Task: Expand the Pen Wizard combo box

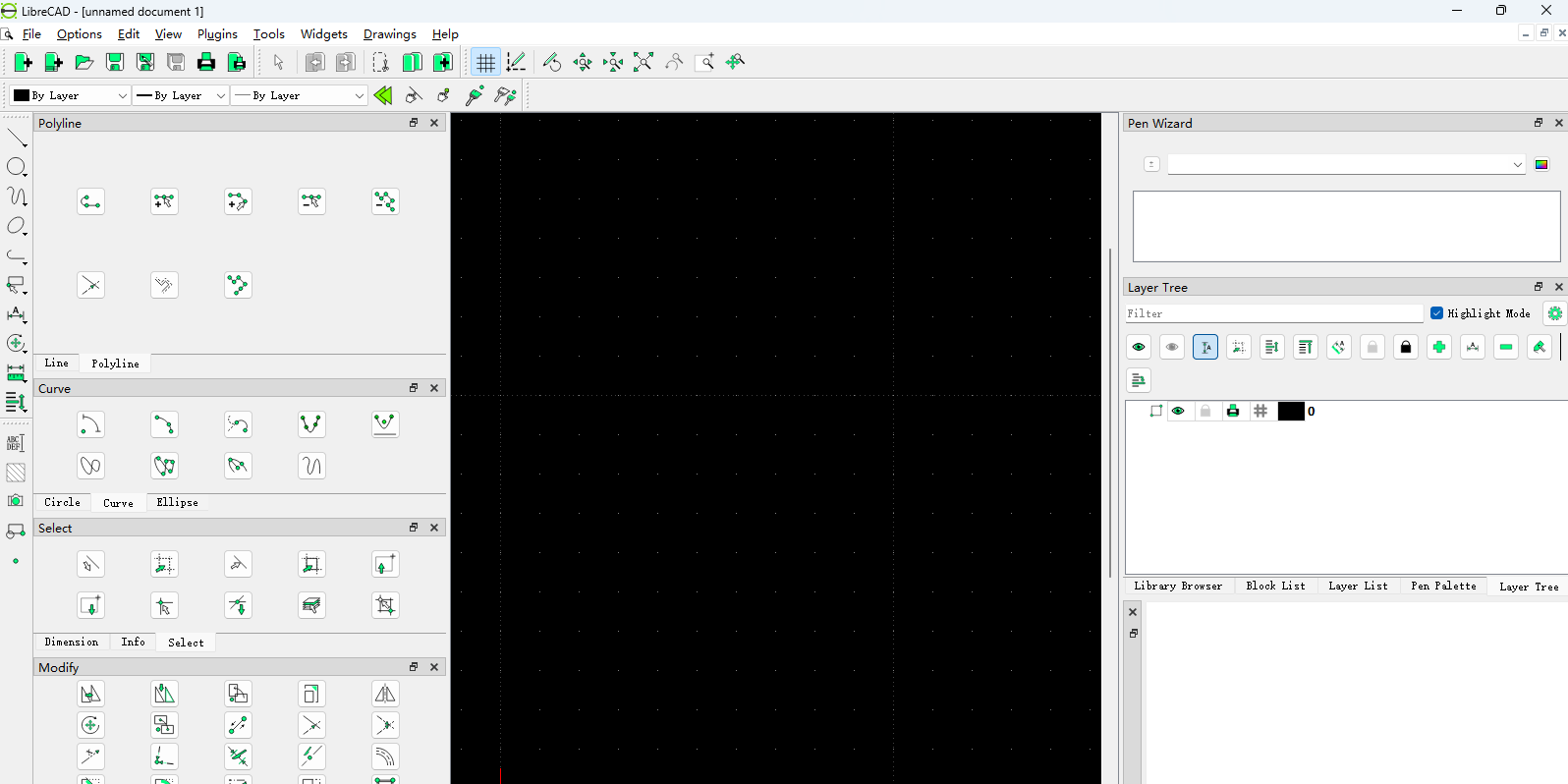Action: (x=1346, y=165)
